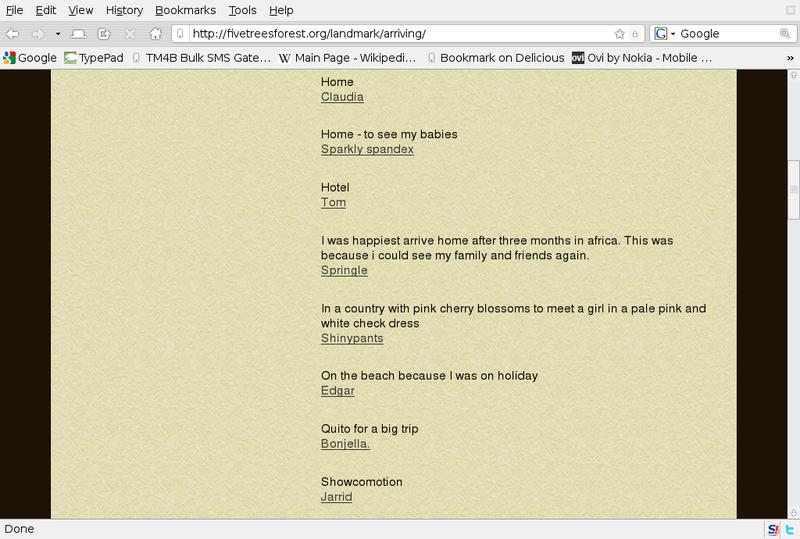800x539 pixels.
Task: Click the magnifier search icon
Action: (785, 34)
